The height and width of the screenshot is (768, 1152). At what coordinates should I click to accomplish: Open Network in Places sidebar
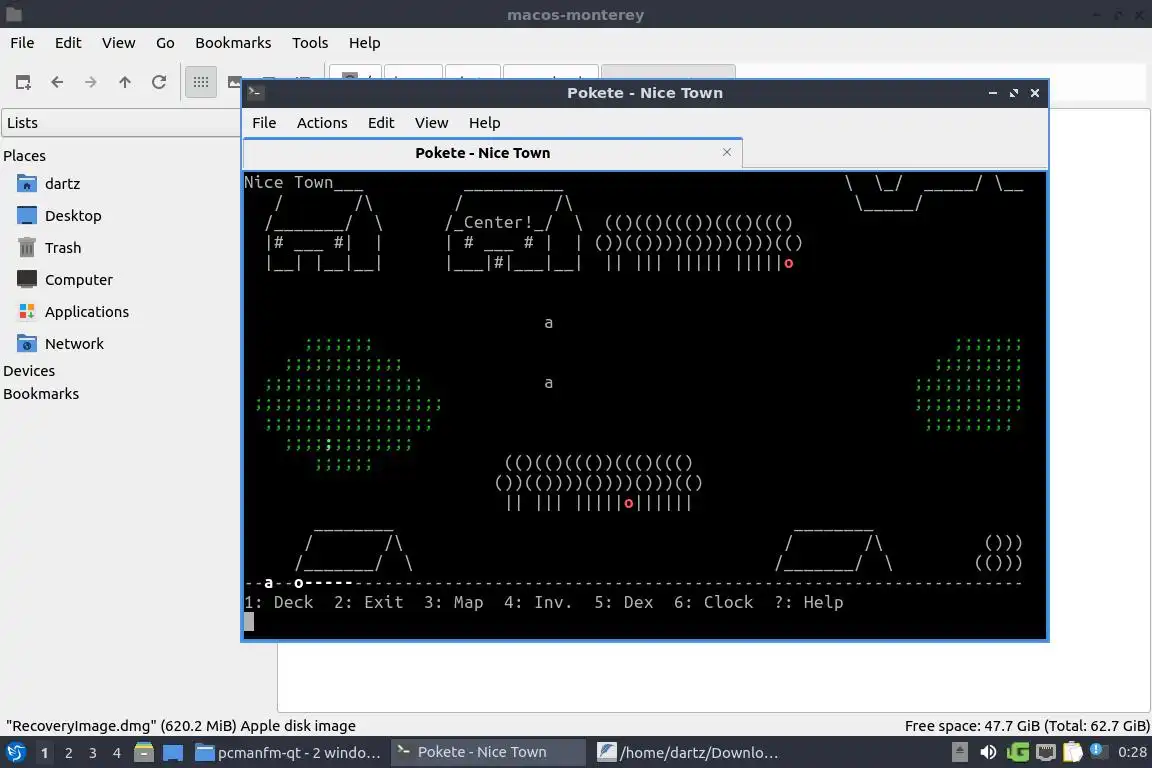pyautogui.click(x=60, y=343)
